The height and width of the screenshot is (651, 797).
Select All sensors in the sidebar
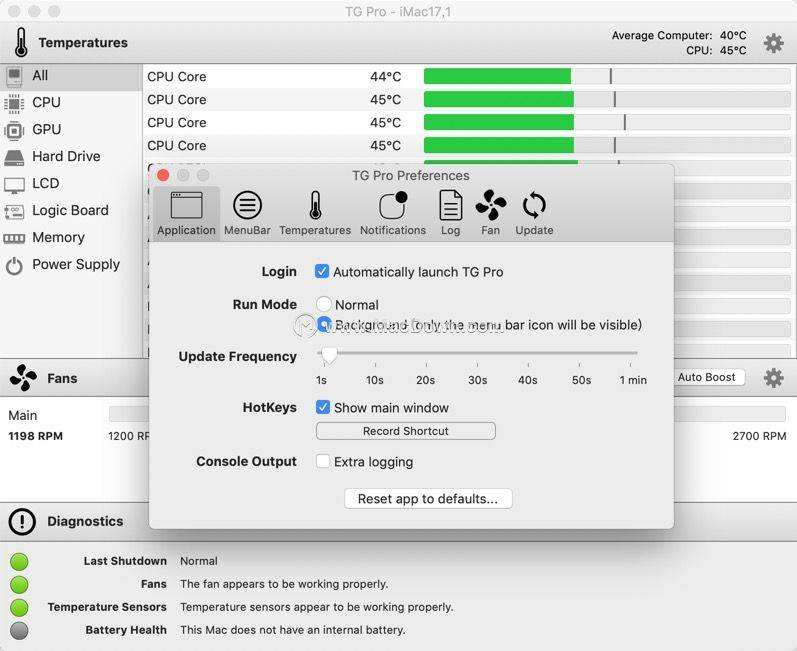(71, 76)
